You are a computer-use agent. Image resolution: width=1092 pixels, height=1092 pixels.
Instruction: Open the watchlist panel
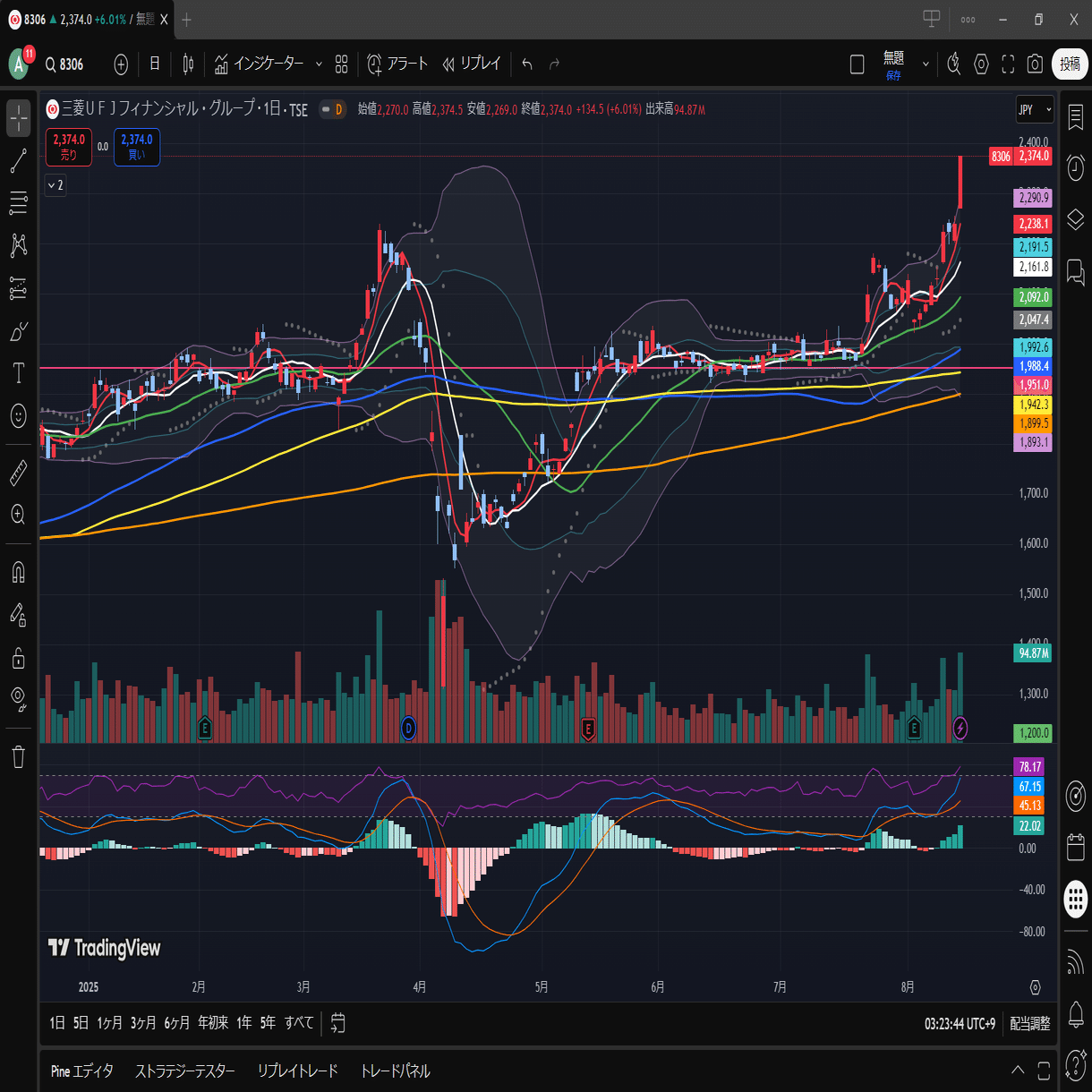(1076, 118)
